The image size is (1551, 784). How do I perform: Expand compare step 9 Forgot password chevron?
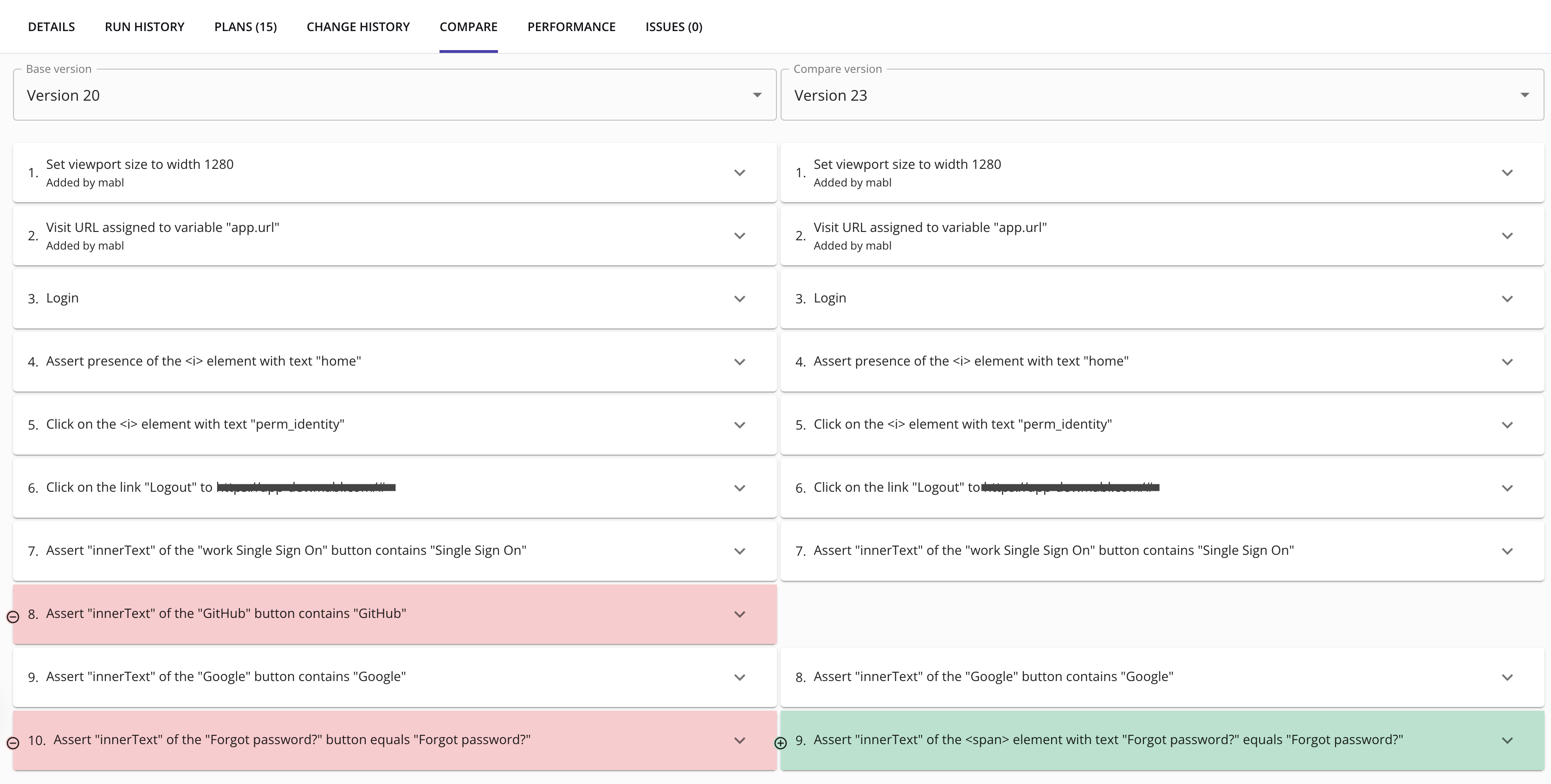click(1507, 741)
